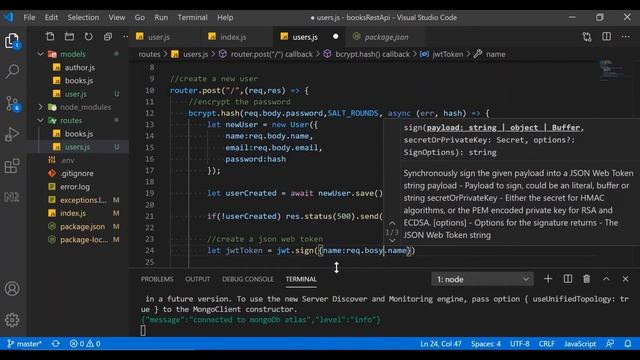Close the terminal panel
Screen dimensions: 640x360
(625, 279)
